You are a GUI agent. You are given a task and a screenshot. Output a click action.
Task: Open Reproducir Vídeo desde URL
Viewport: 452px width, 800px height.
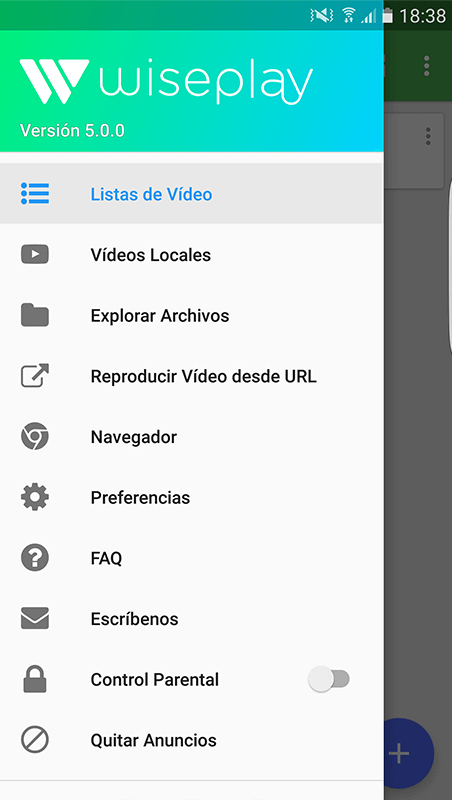pyautogui.click(x=191, y=376)
